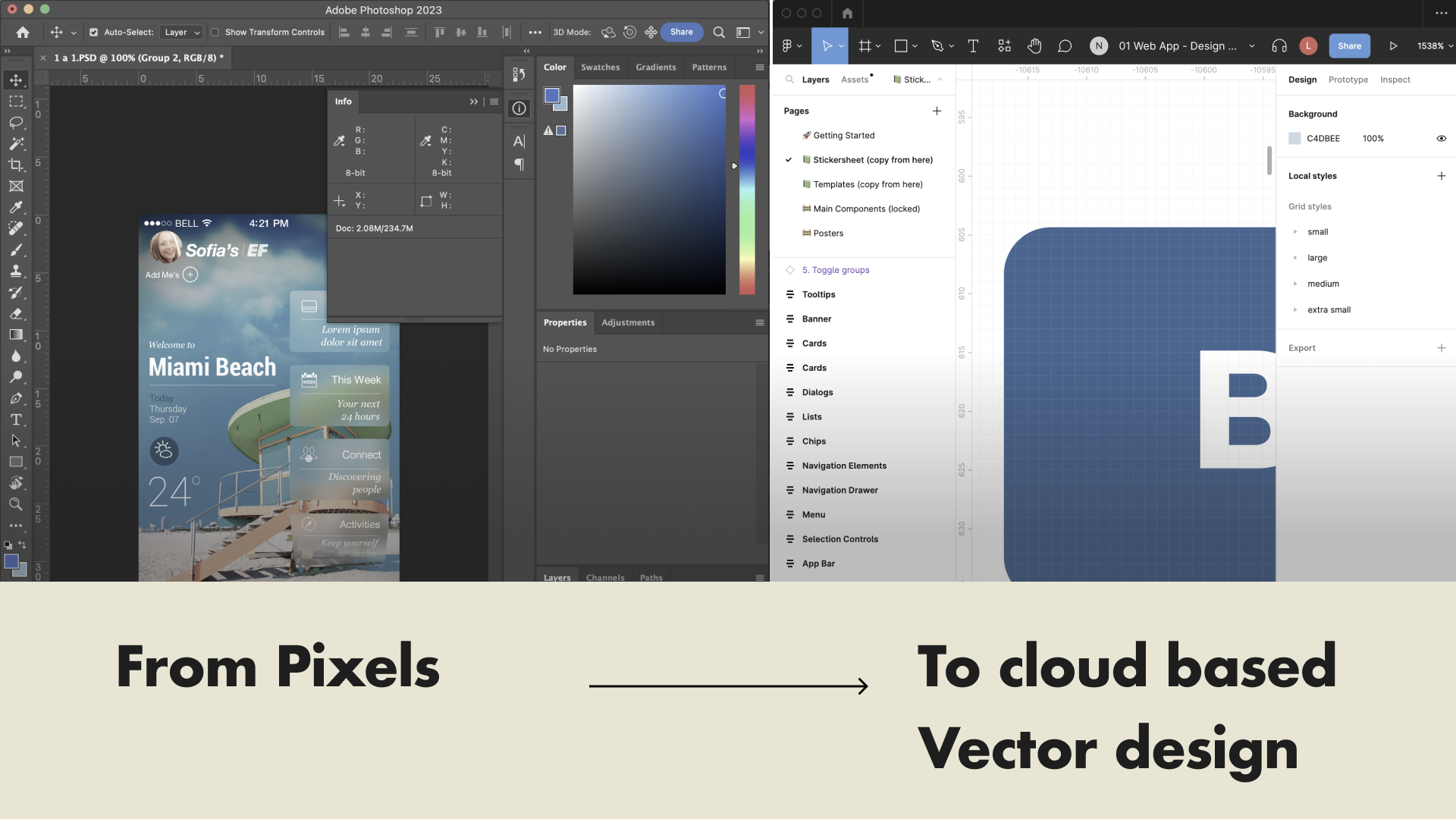Add a local style with plus

point(1441,176)
